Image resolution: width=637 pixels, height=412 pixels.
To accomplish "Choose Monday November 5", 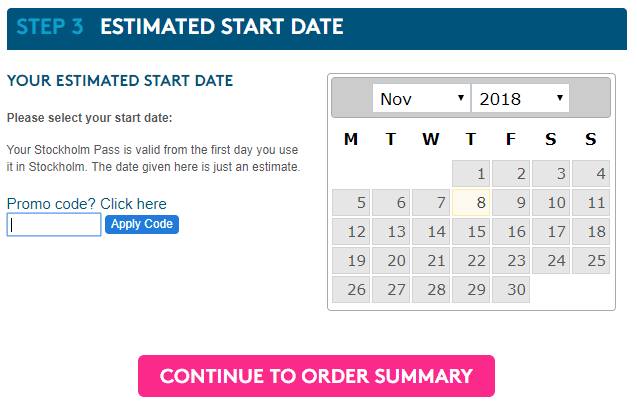I will coord(350,204).
